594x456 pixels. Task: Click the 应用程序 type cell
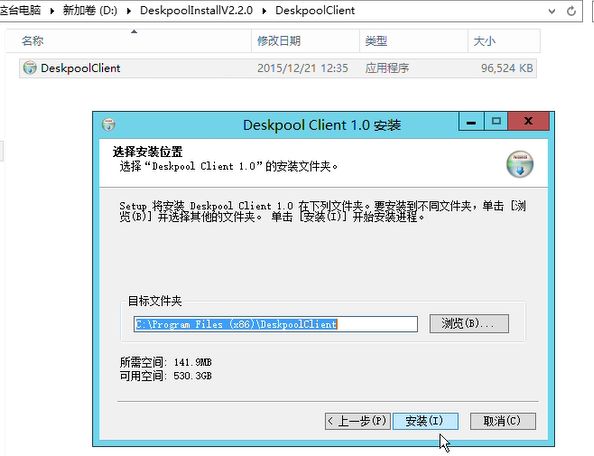click(387, 68)
